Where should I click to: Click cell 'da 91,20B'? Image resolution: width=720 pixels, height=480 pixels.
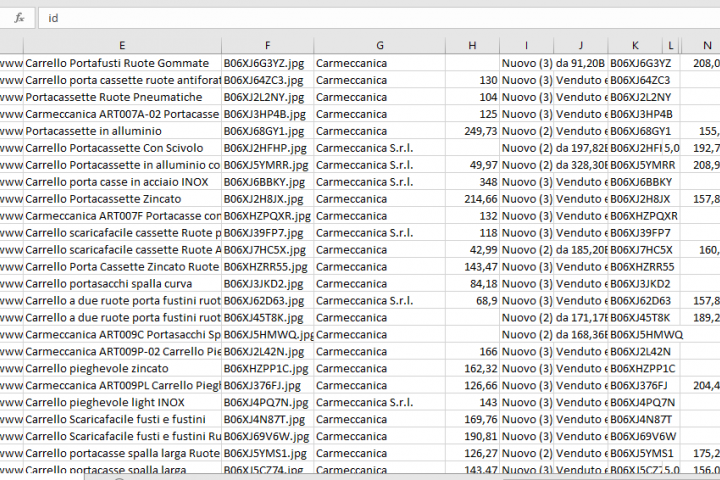[x=581, y=63]
